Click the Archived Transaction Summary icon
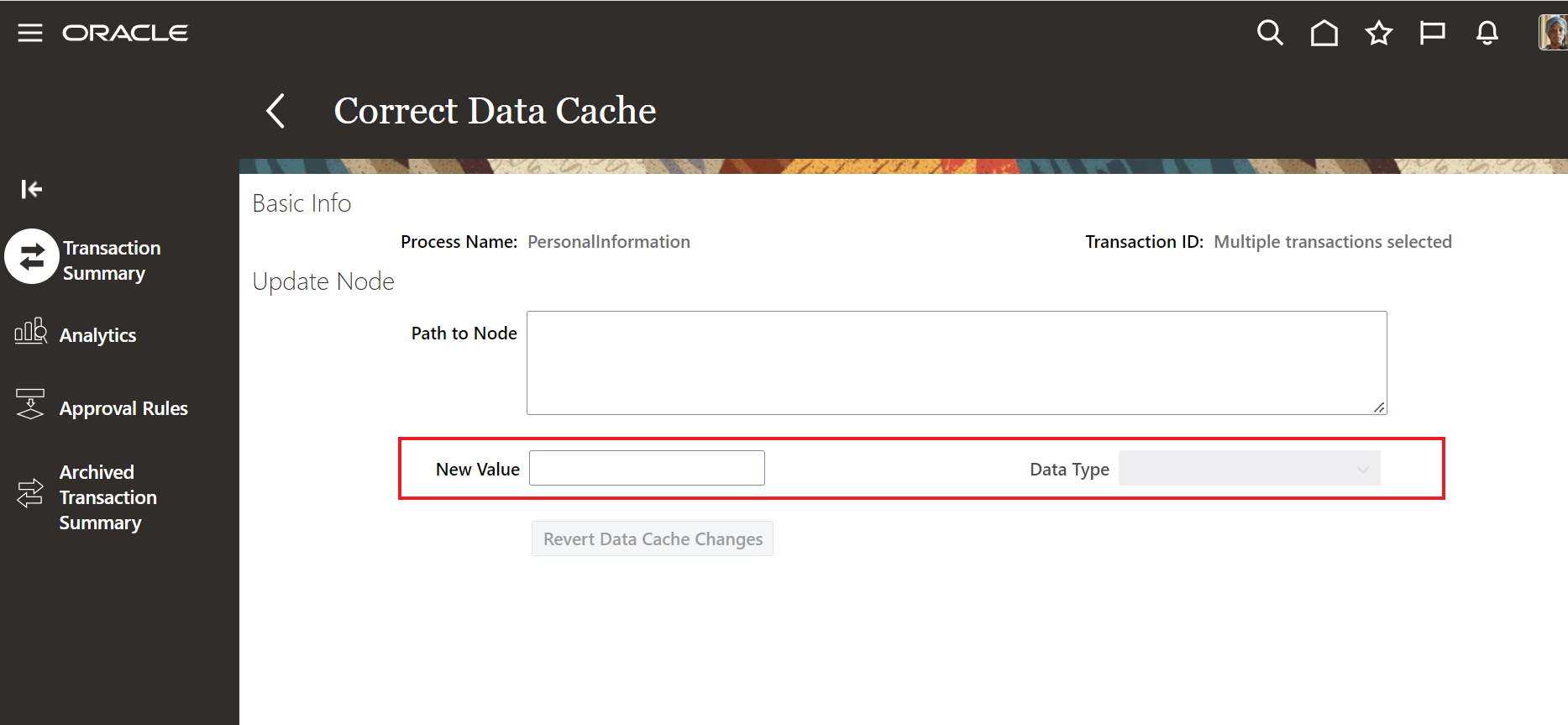Screen dimensions: 1568x725 pos(30,493)
